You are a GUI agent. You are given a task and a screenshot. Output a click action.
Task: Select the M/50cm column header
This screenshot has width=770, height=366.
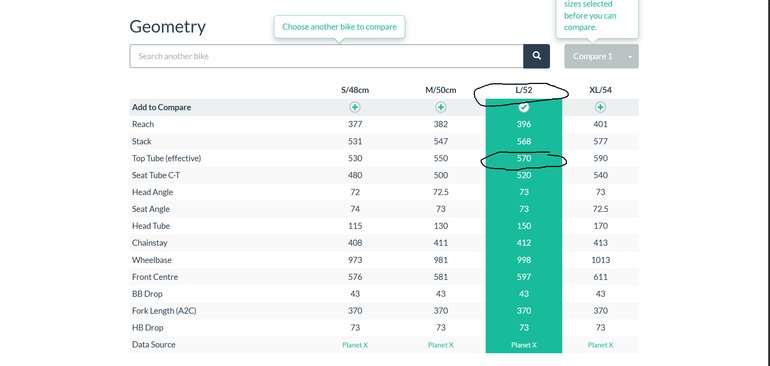click(x=440, y=90)
